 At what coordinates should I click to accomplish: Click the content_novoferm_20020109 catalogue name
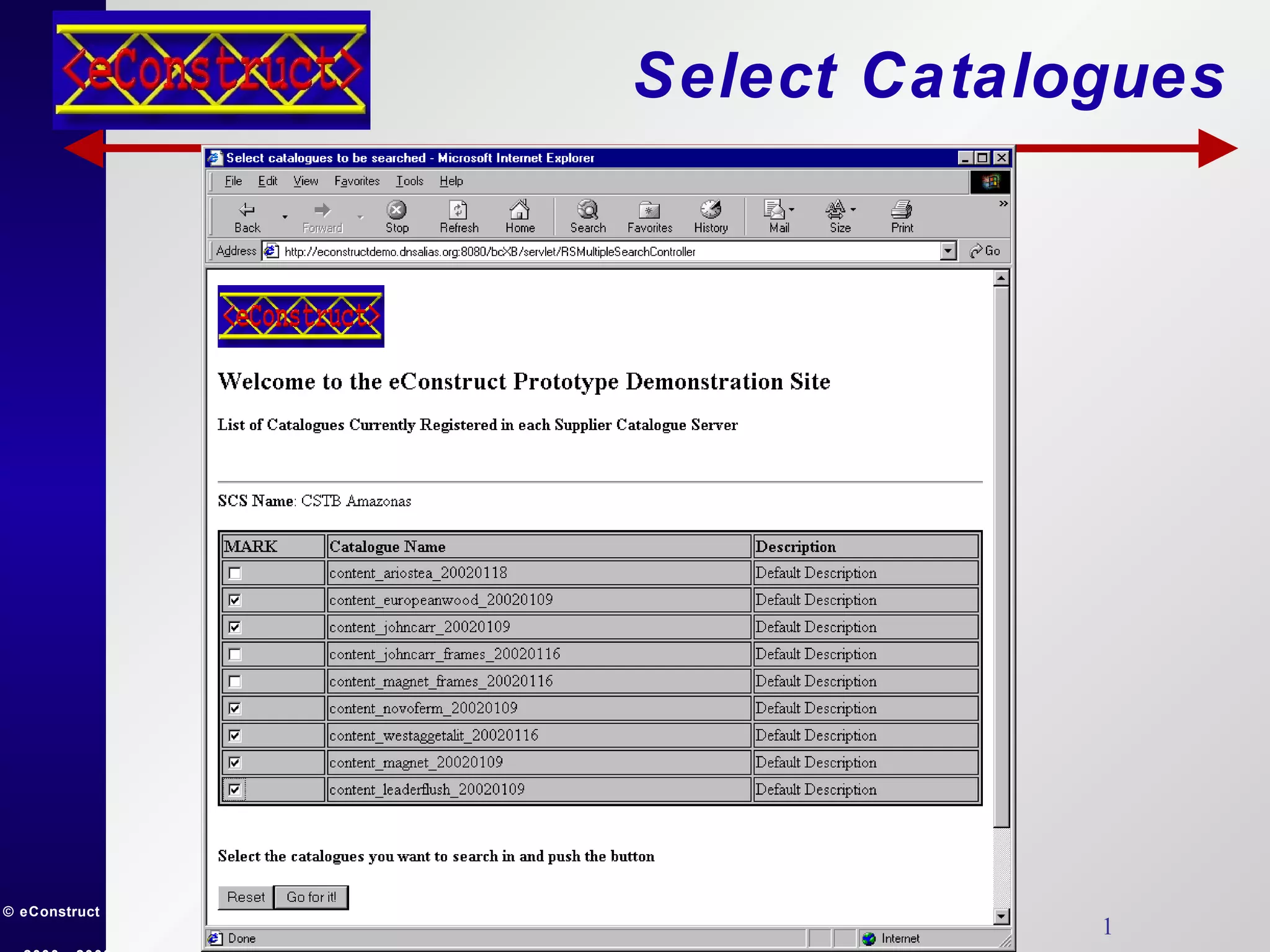(424, 708)
